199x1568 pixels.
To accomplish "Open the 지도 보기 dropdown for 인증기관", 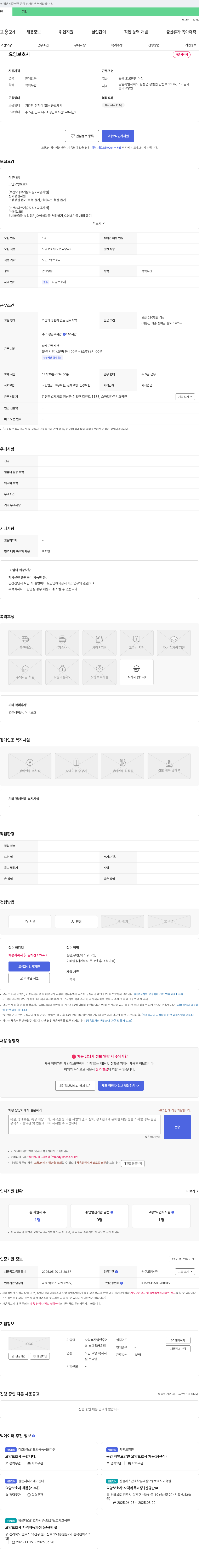I will [x=185, y=1272].
